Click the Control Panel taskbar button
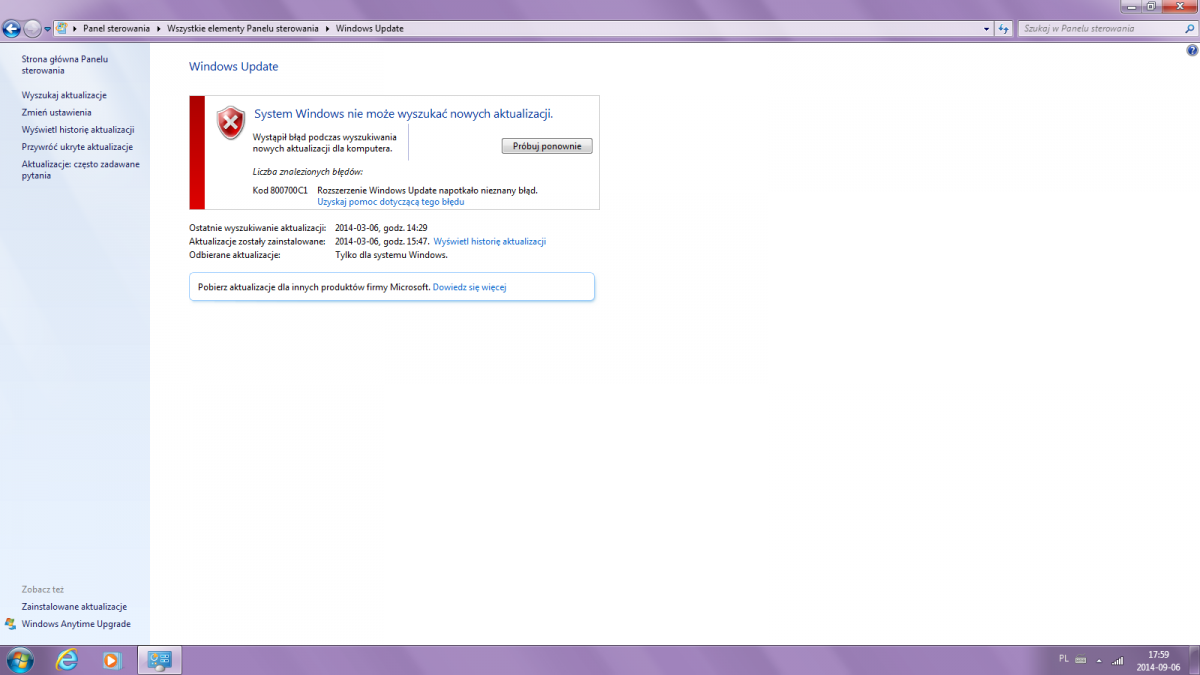 (159, 660)
